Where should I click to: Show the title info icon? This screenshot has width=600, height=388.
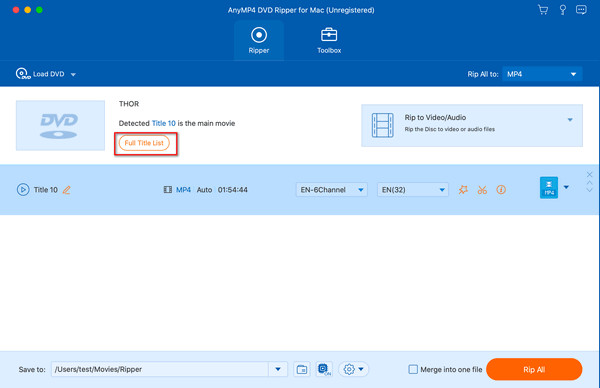[x=501, y=189]
